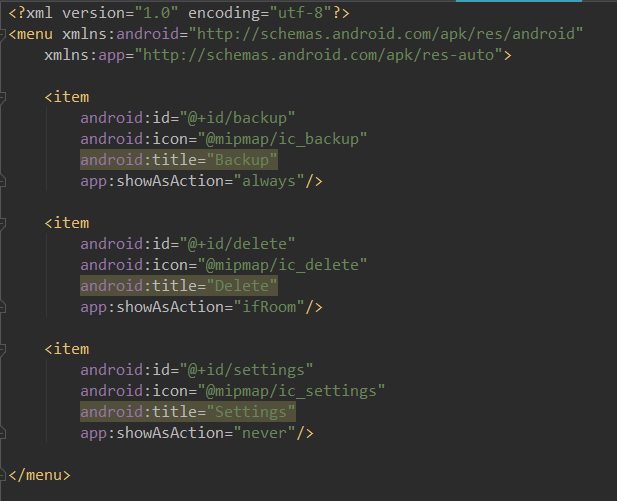Collapse the backup <item> block fold marker
Screen dimensions: 617x501
(2, 97)
